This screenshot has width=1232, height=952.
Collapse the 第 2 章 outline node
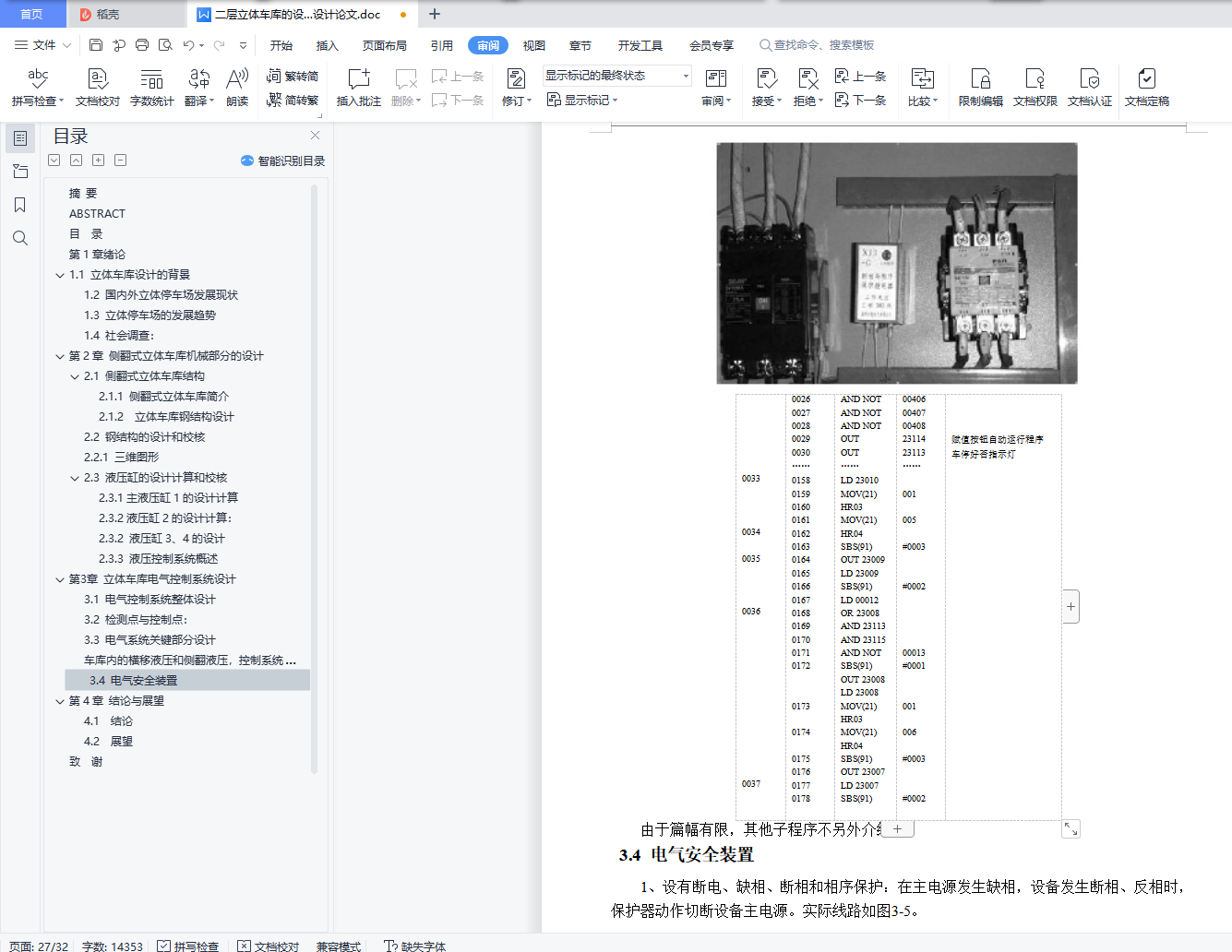[x=60, y=356]
